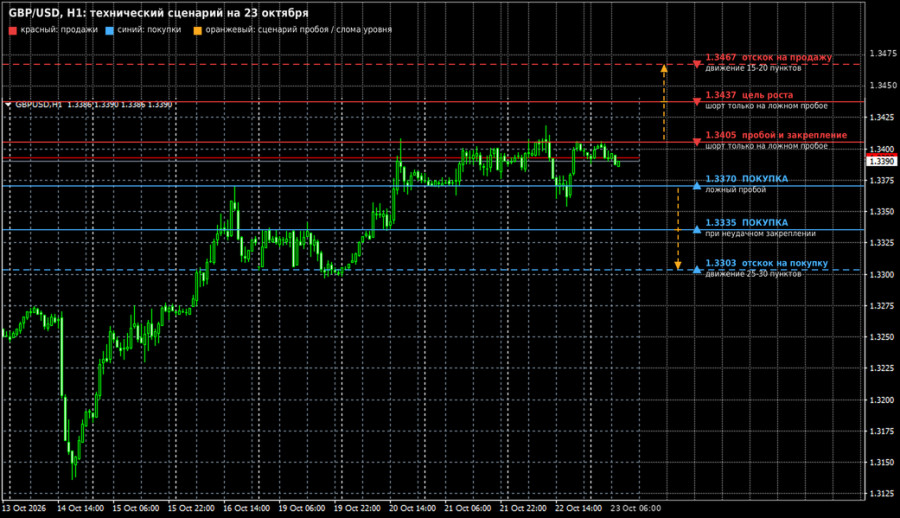
Task: Click the legend text 'синий: покупки'
Action: click(x=149, y=29)
